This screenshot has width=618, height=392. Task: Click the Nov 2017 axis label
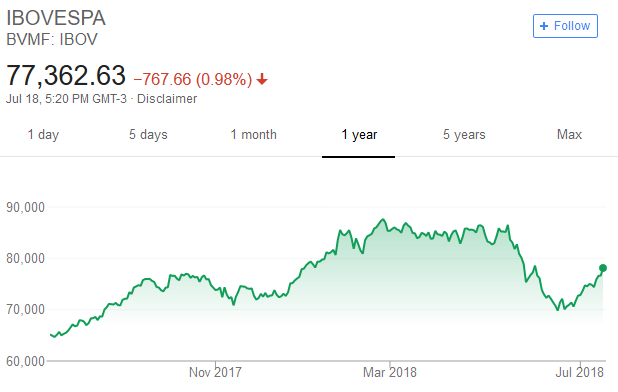[215, 372]
